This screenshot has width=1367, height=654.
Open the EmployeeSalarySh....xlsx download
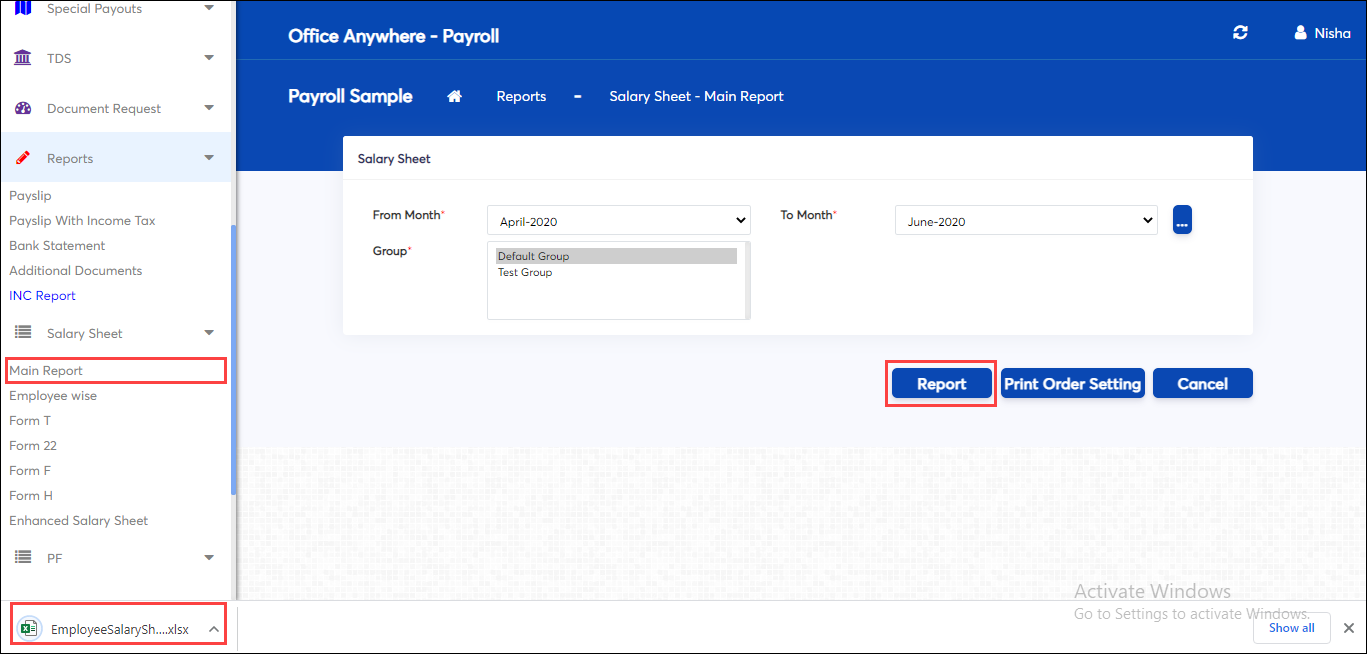point(120,629)
